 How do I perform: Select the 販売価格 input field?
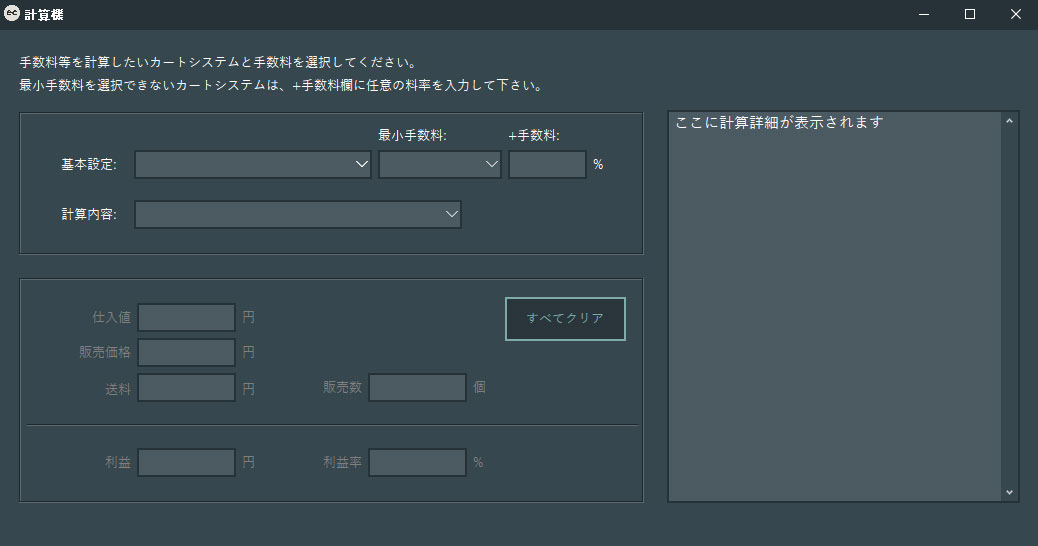186,352
